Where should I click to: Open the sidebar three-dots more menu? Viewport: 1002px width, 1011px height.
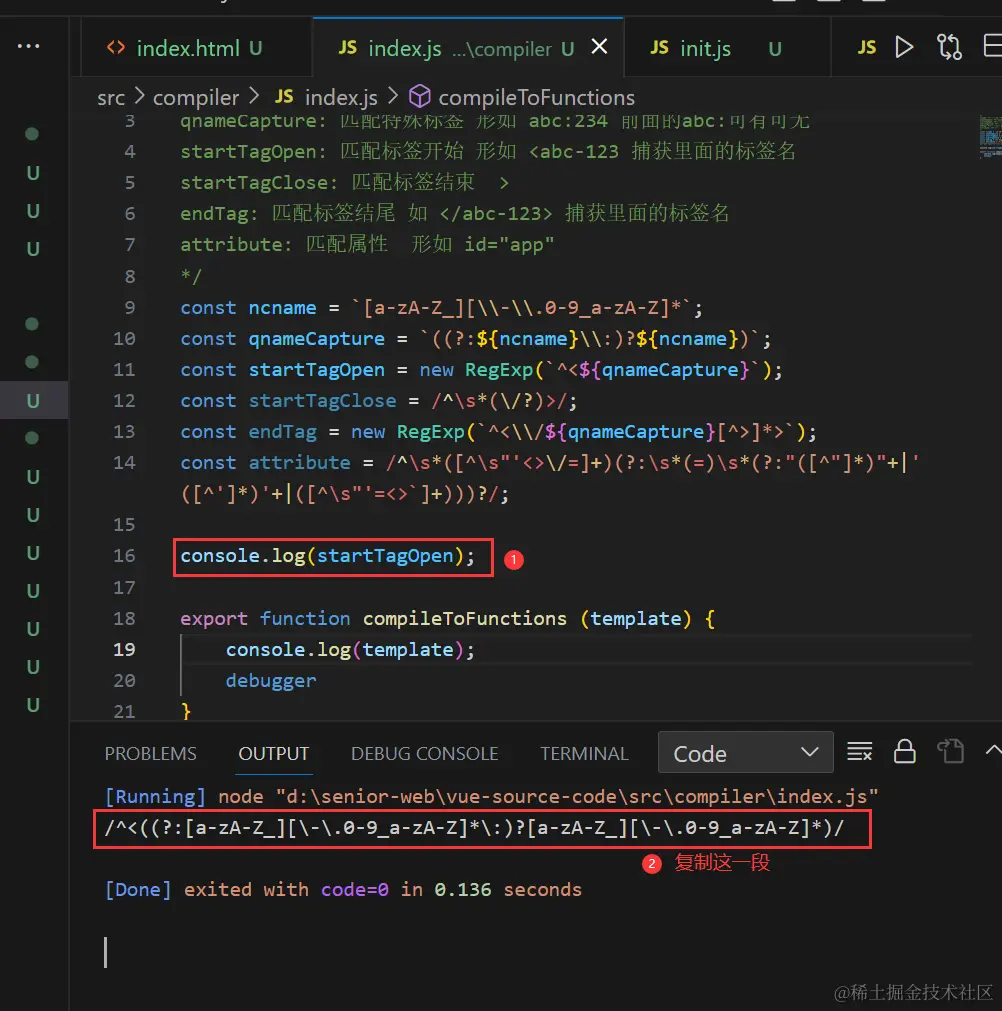(x=28, y=46)
